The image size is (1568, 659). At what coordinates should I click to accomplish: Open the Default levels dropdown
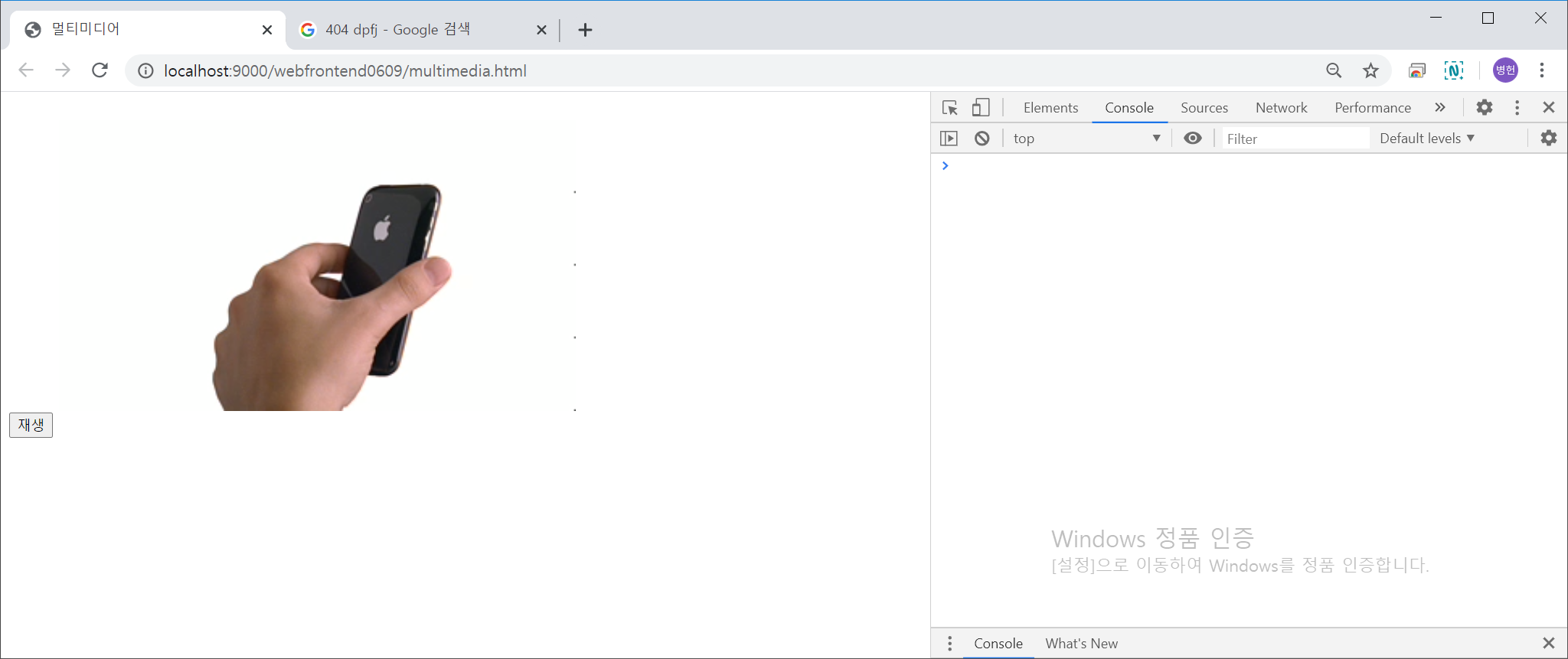point(1427,139)
